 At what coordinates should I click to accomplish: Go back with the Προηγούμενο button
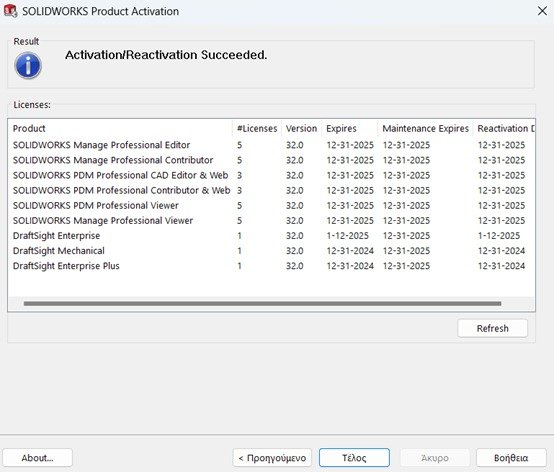(x=272, y=458)
